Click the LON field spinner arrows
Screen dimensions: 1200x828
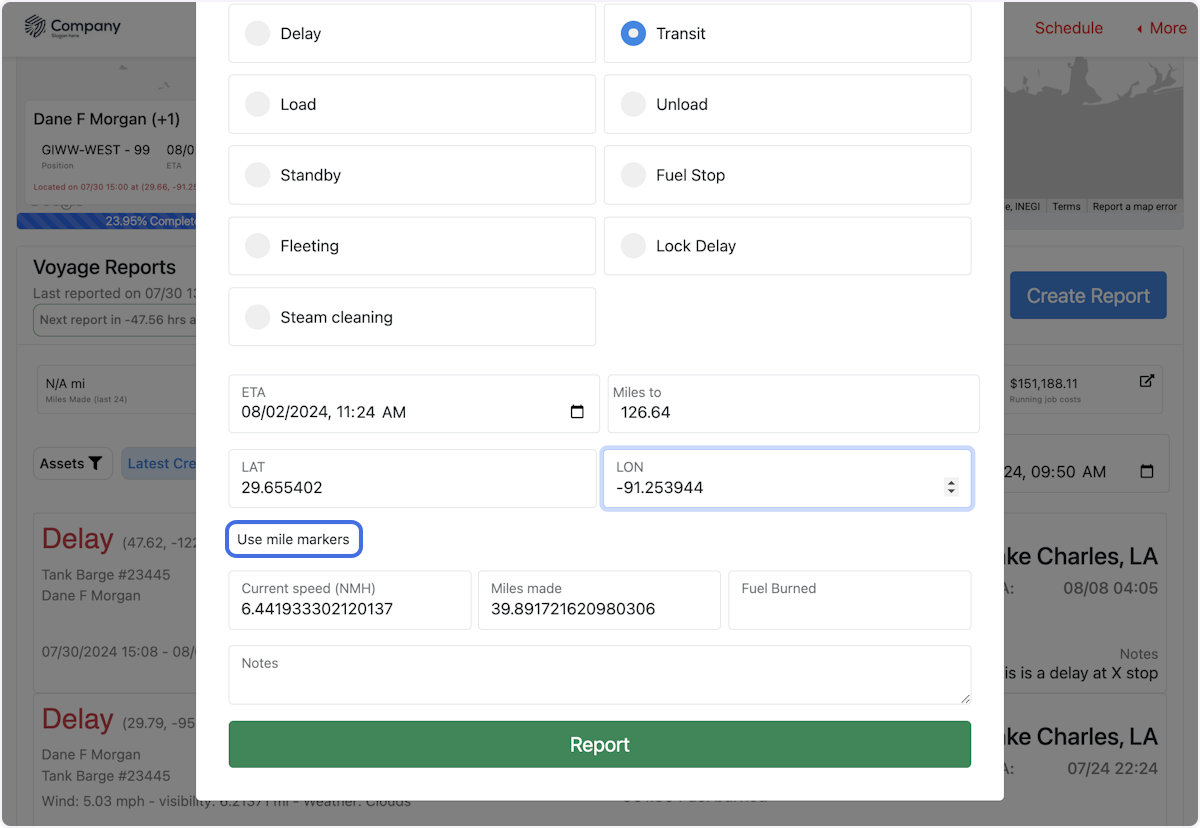(951, 487)
